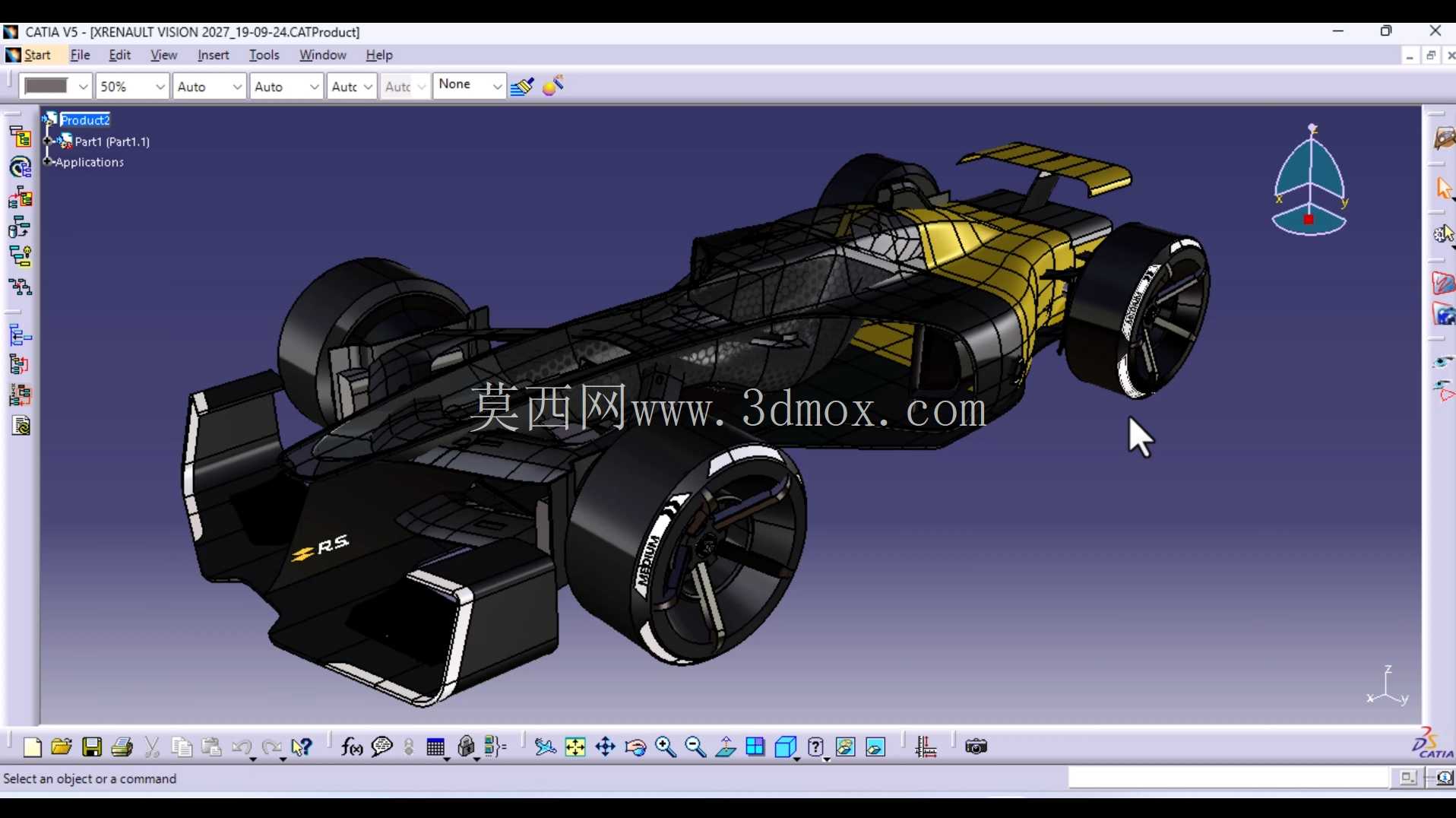
Task: Click the Normal View icon
Action: click(x=726, y=747)
